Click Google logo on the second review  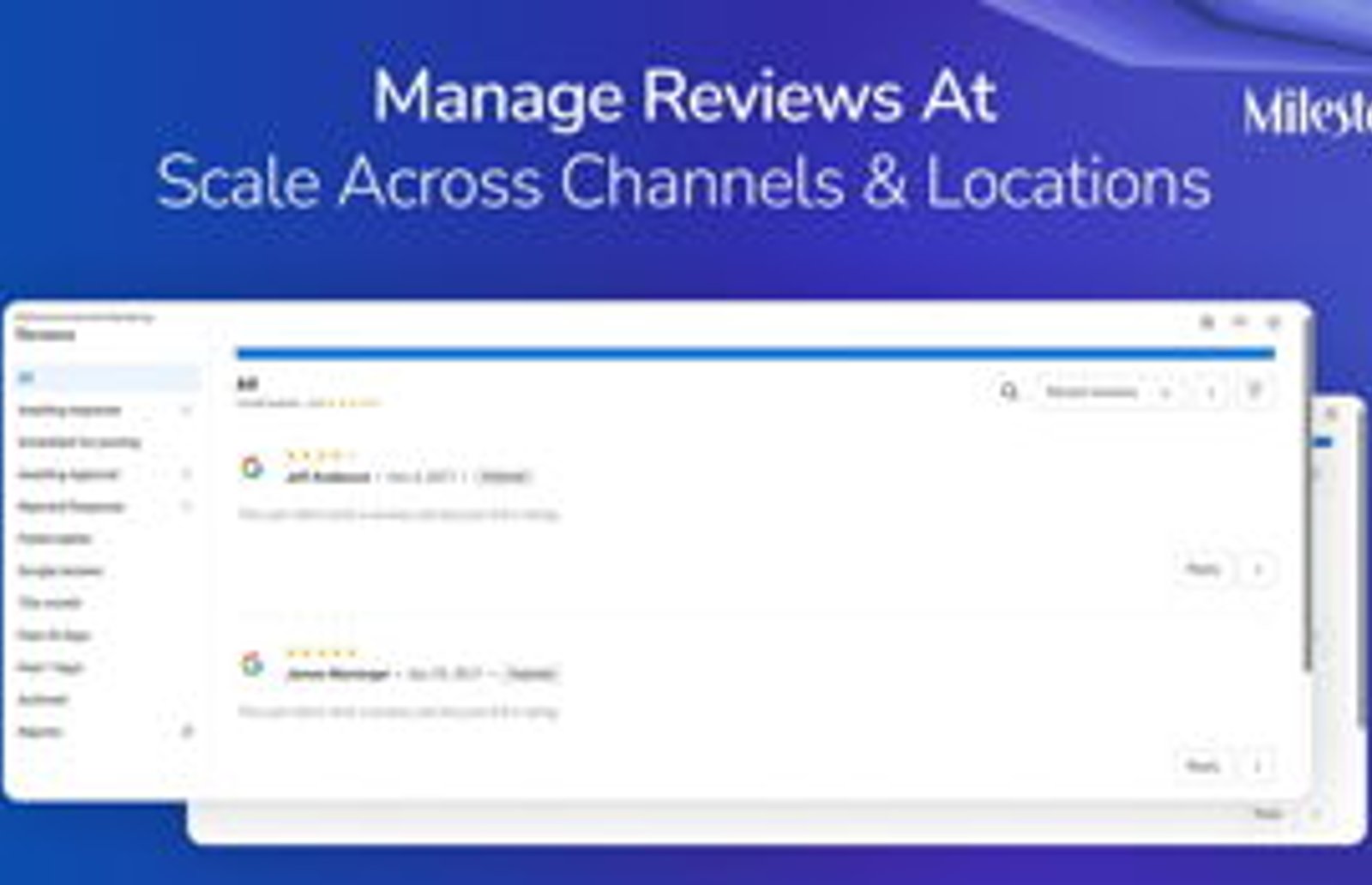point(251,664)
